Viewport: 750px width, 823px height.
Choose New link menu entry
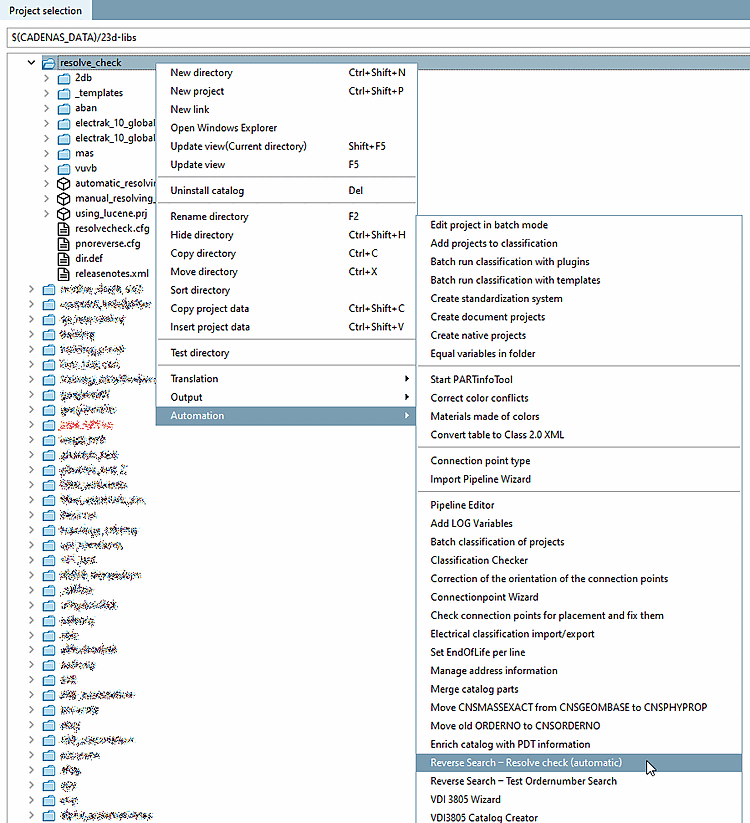click(x=286, y=110)
